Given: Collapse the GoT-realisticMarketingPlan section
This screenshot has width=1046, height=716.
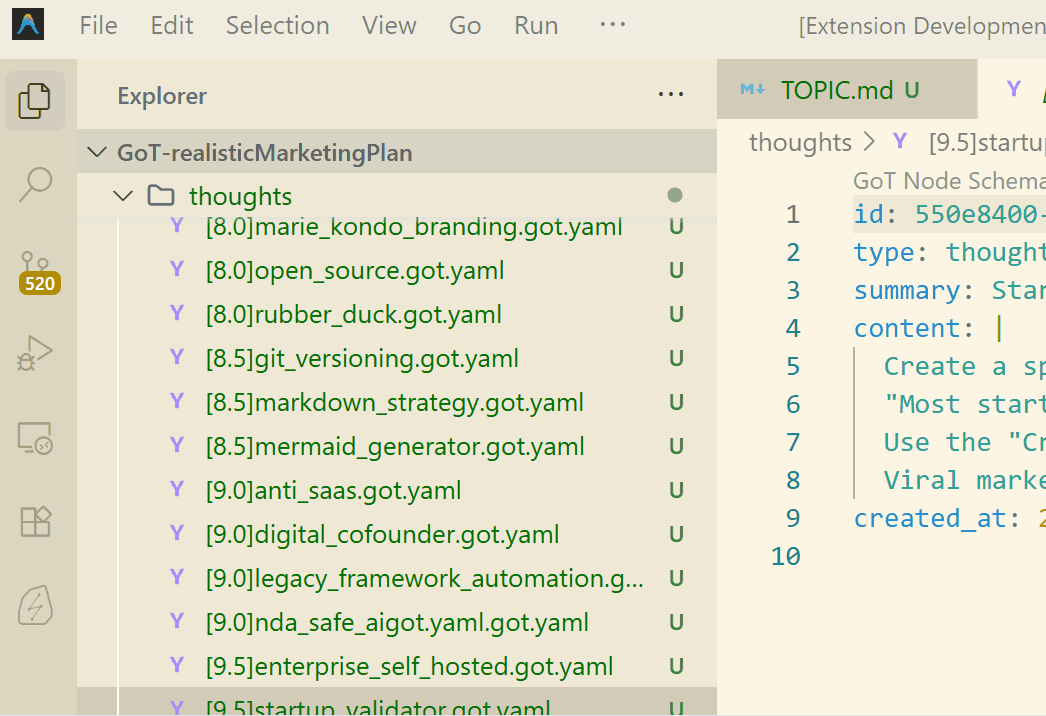Looking at the screenshot, I should [x=97, y=153].
